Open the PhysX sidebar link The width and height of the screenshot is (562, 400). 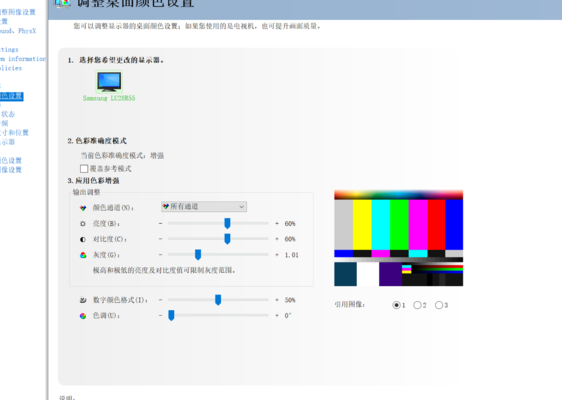18,31
